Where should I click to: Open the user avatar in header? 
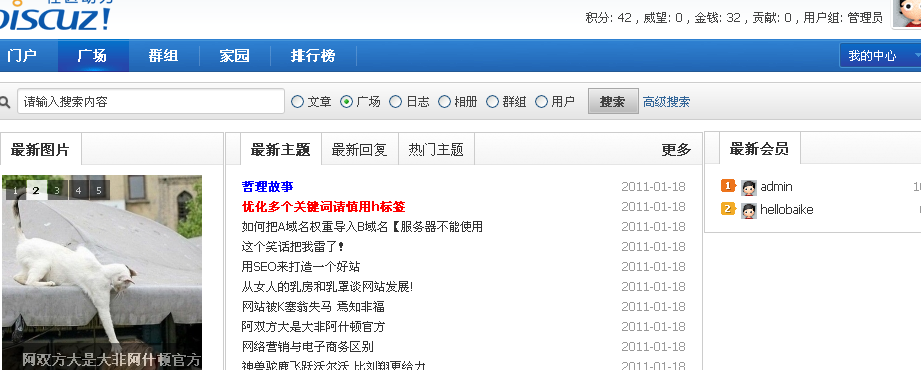pos(907,13)
